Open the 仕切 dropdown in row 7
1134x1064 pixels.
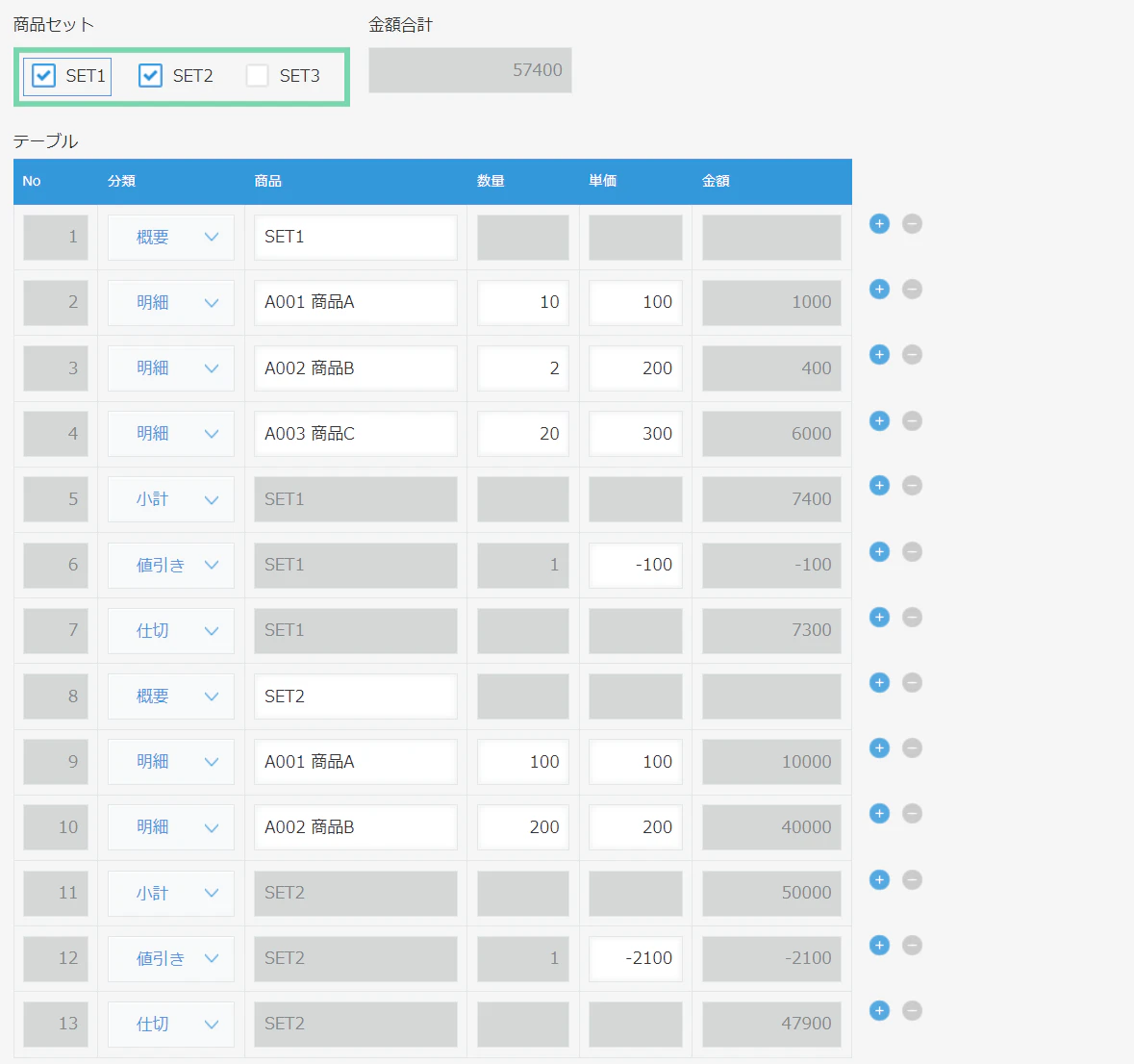click(x=170, y=631)
